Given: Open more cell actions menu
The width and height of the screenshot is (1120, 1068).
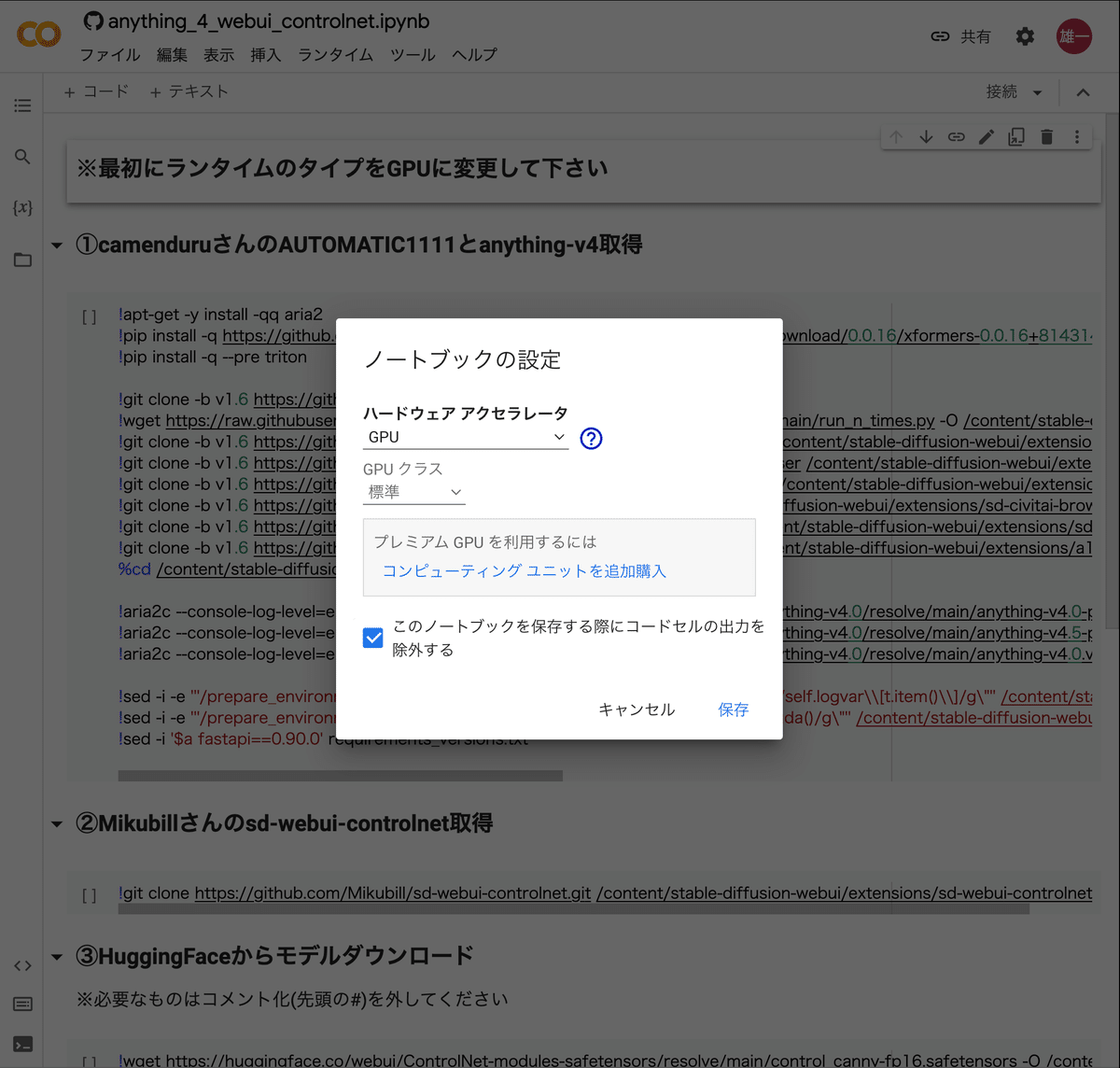Looking at the screenshot, I should pyautogui.click(x=1076, y=137).
